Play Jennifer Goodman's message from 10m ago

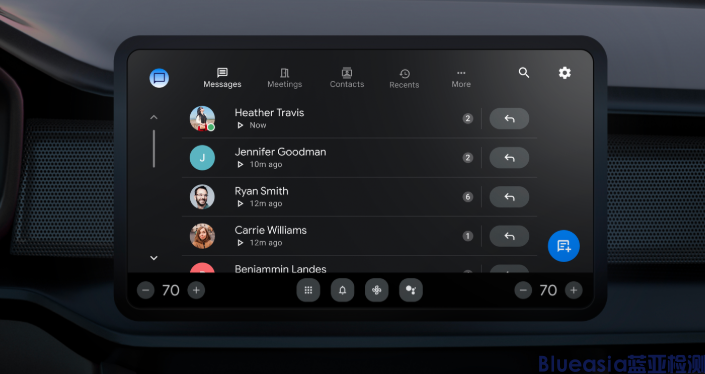[x=241, y=165]
